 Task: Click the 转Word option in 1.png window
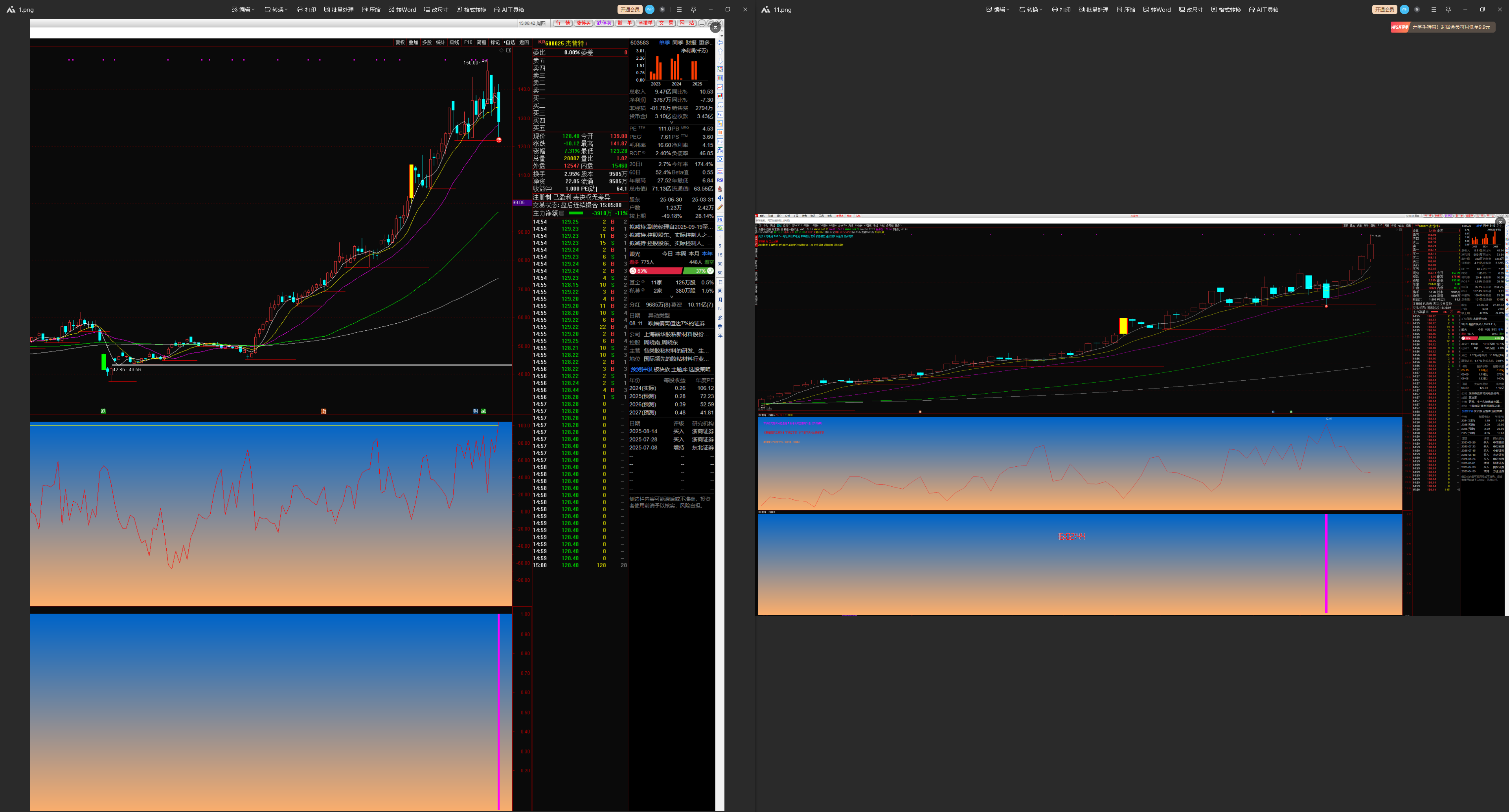[x=402, y=9]
